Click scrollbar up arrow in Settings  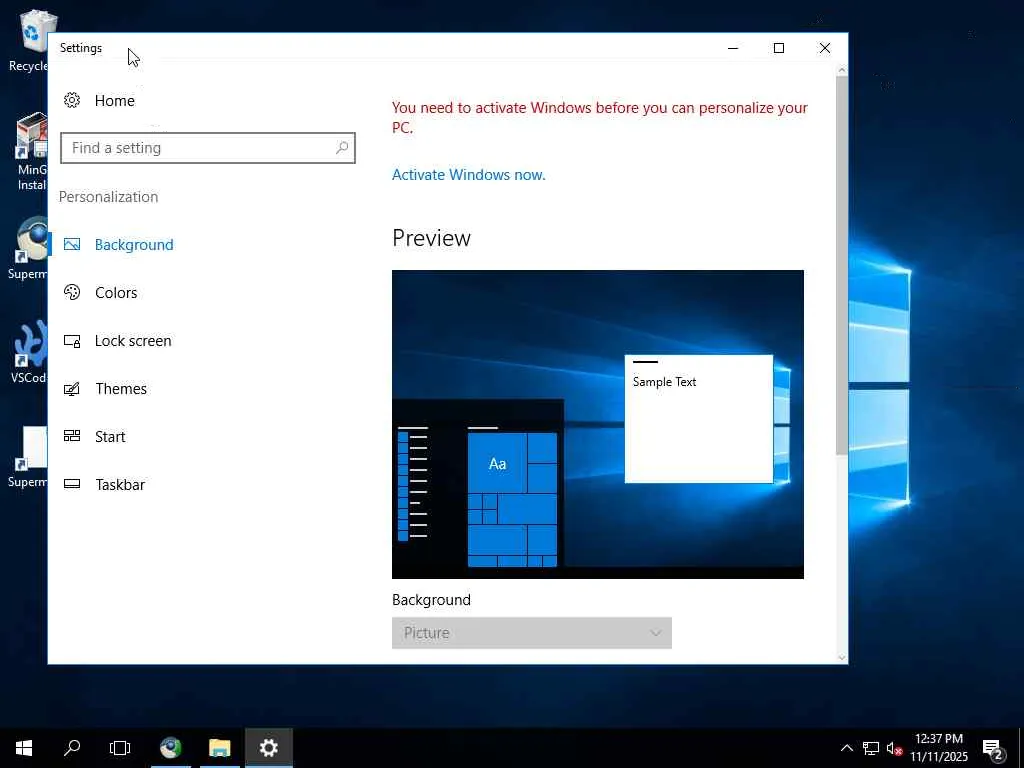click(x=841, y=69)
